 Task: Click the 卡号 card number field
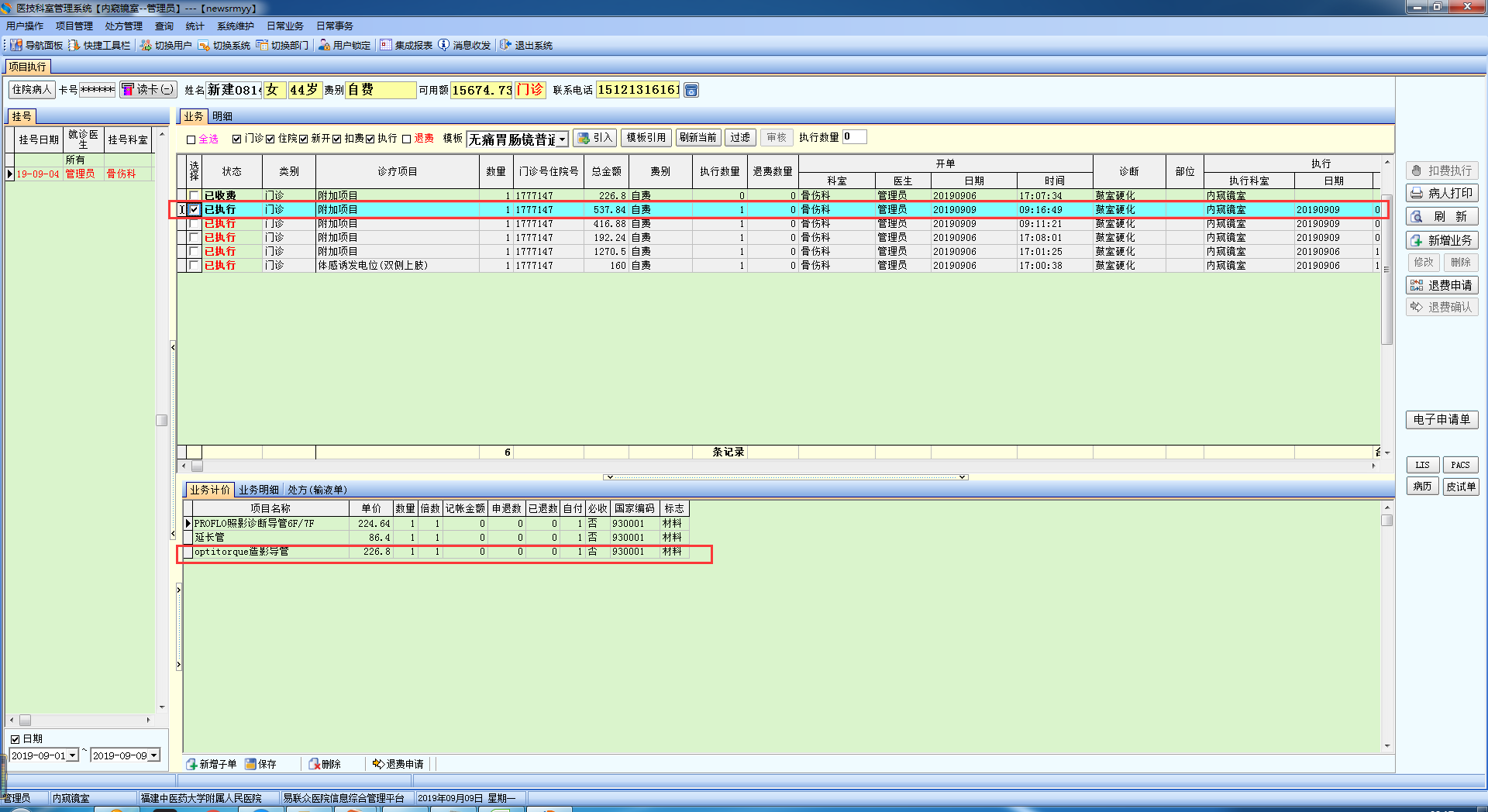[x=98, y=90]
